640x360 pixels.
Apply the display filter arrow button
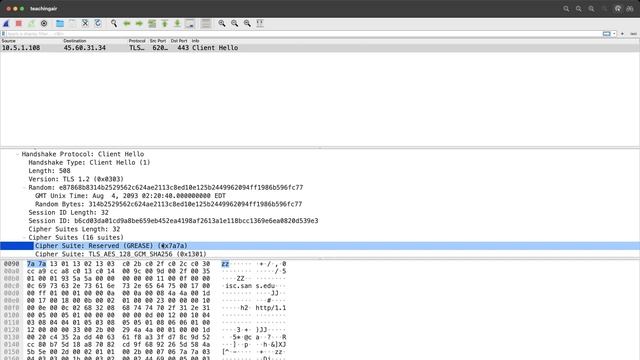607,34
